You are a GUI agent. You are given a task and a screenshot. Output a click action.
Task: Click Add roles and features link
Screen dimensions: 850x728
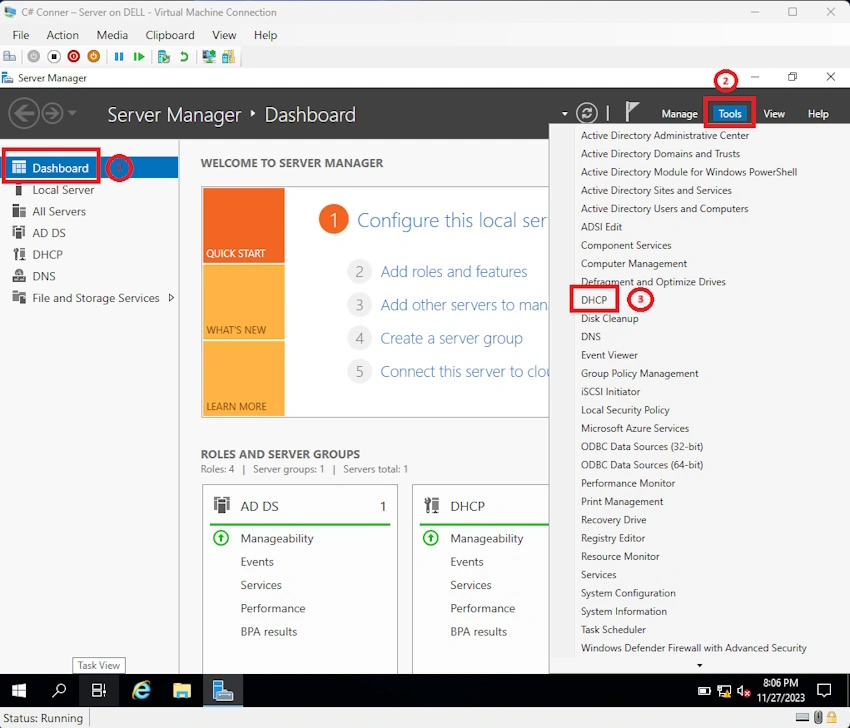453,271
